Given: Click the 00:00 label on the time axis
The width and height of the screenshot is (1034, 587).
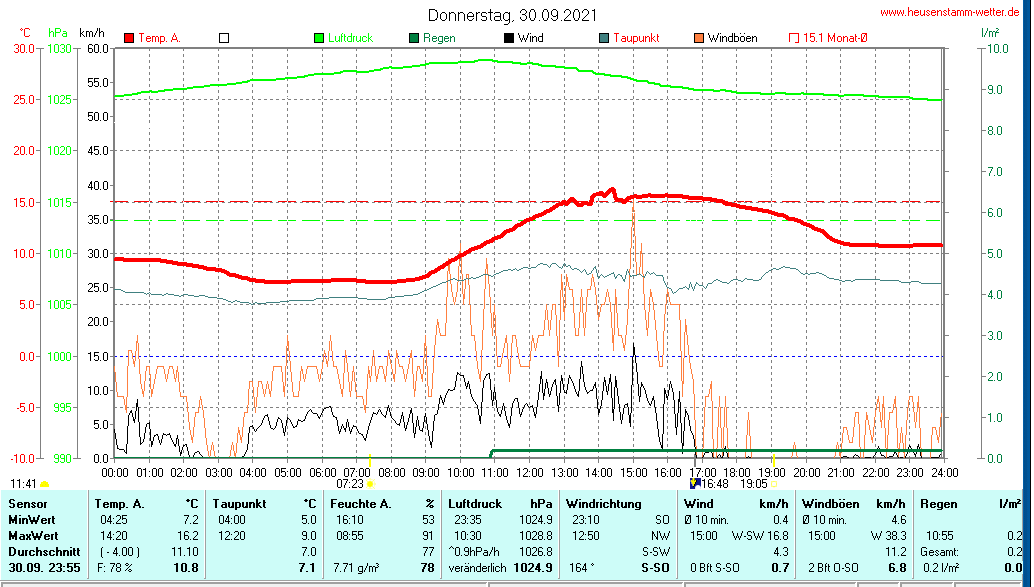Looking at the screenshot, I should coord(115,472).
